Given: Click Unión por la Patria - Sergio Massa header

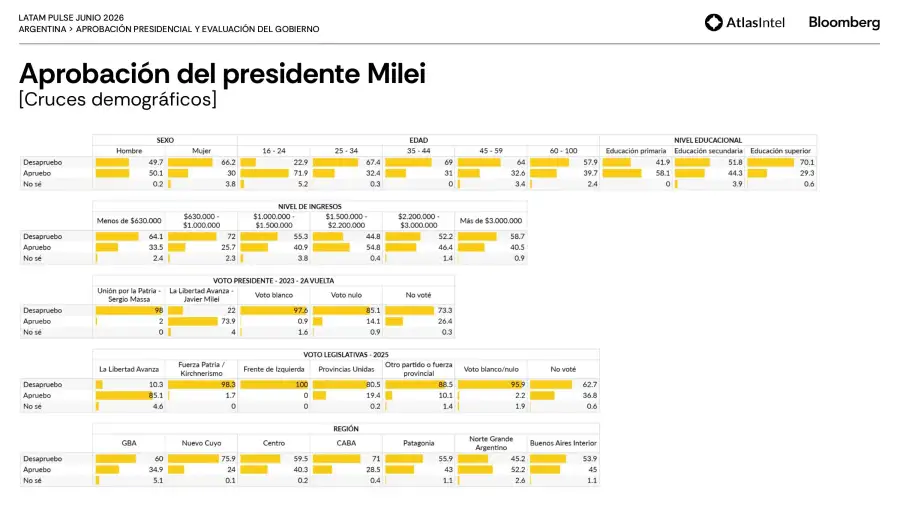Looking at the screenshot, I should [129, 295].
